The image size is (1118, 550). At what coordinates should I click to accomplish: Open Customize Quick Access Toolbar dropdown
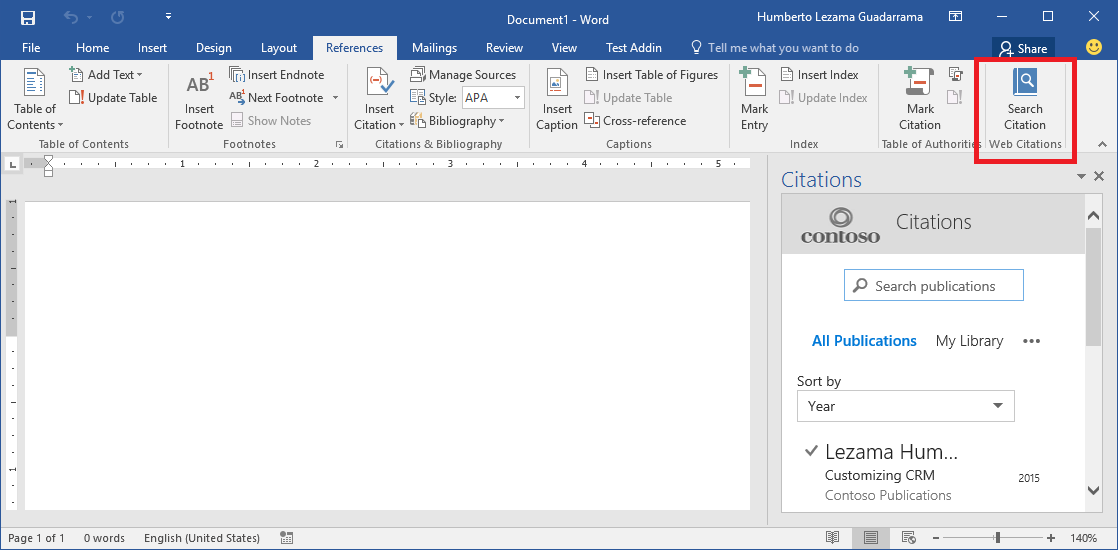point(168,16)
